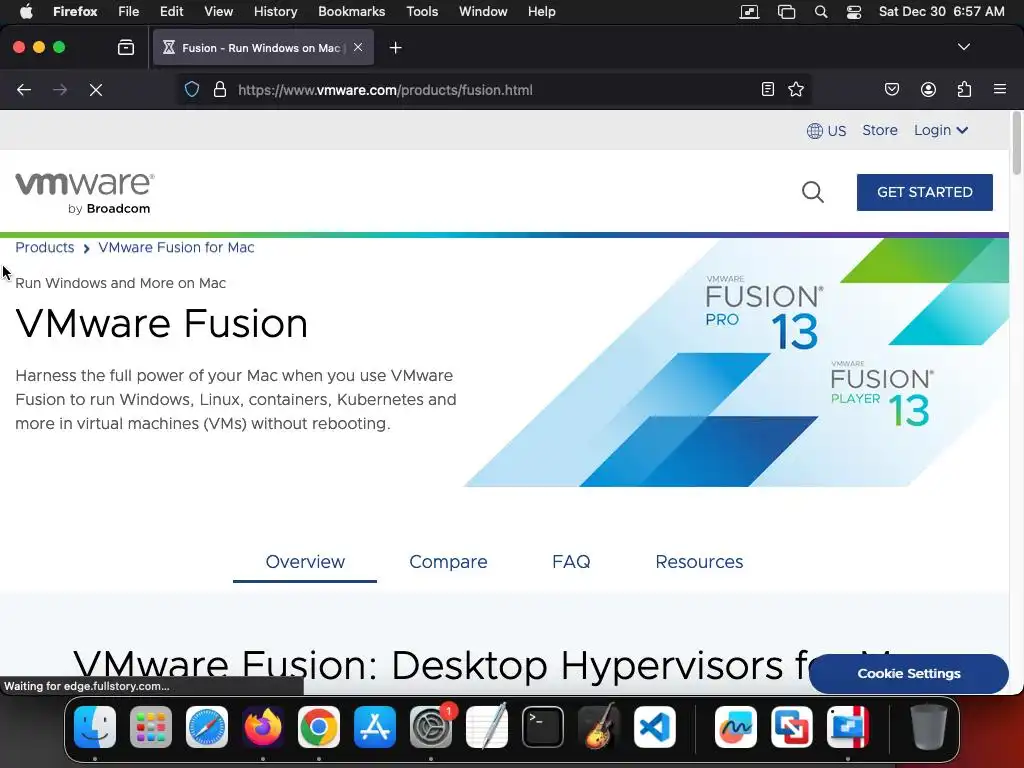The width and height of the screenshot is (1024, 768).
Task: Open macOS Control Center
Action: (x=854, y=12)
